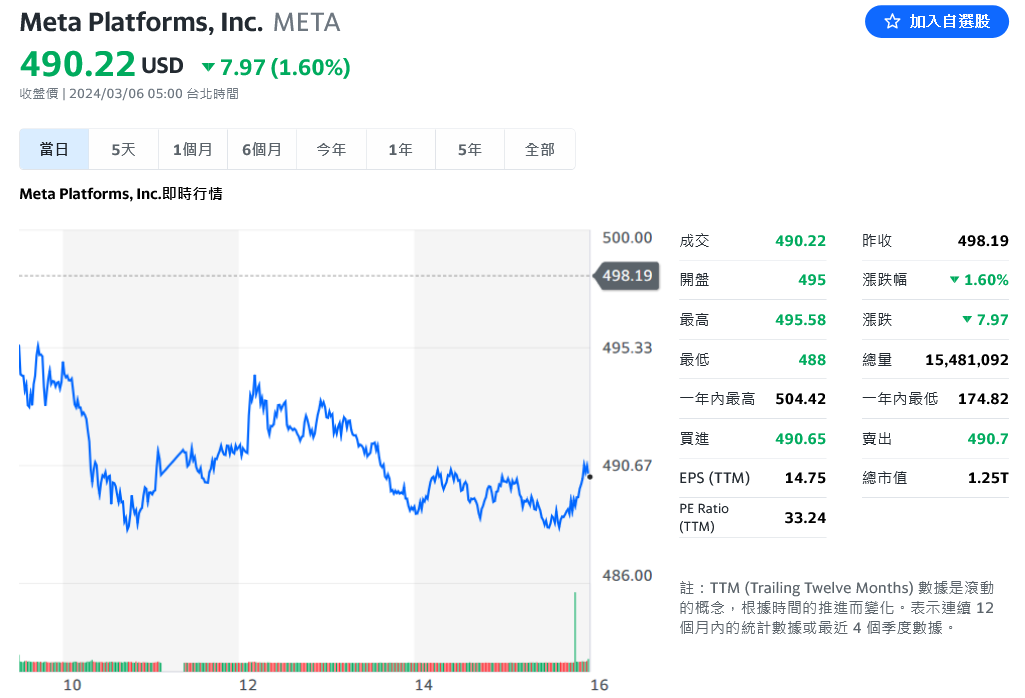Show the 5年 chart range
The image size is (1025, 698).
[x=470, y=150]
